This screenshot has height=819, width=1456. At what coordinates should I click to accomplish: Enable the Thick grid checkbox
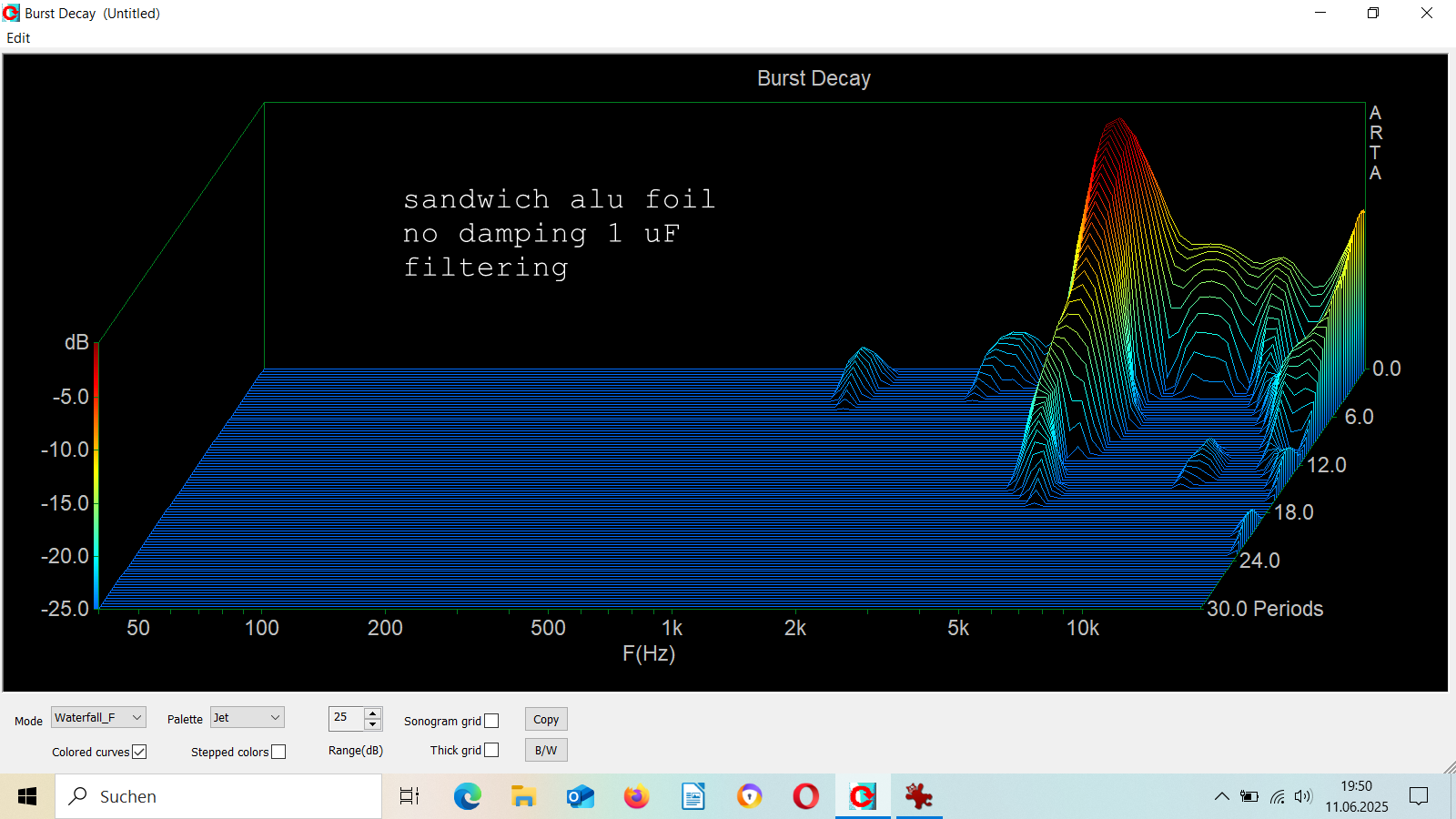point(491,750)
